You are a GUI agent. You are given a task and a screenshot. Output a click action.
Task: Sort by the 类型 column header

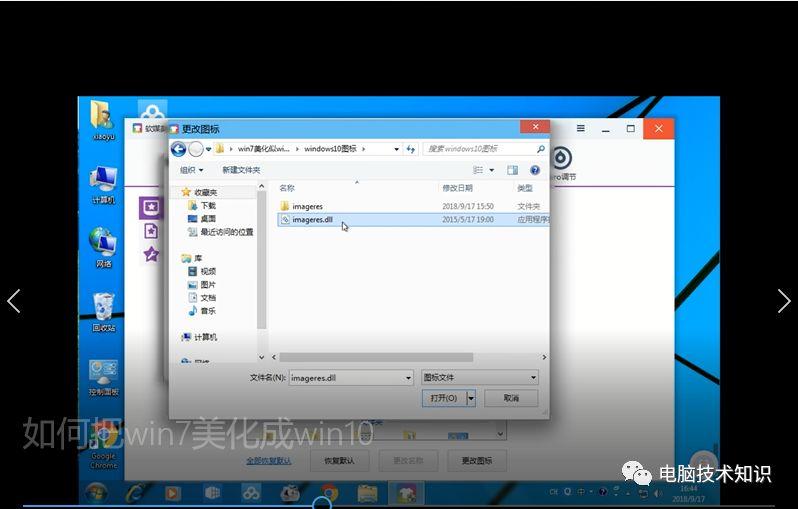pyautogui.click(x=525, y=188)
